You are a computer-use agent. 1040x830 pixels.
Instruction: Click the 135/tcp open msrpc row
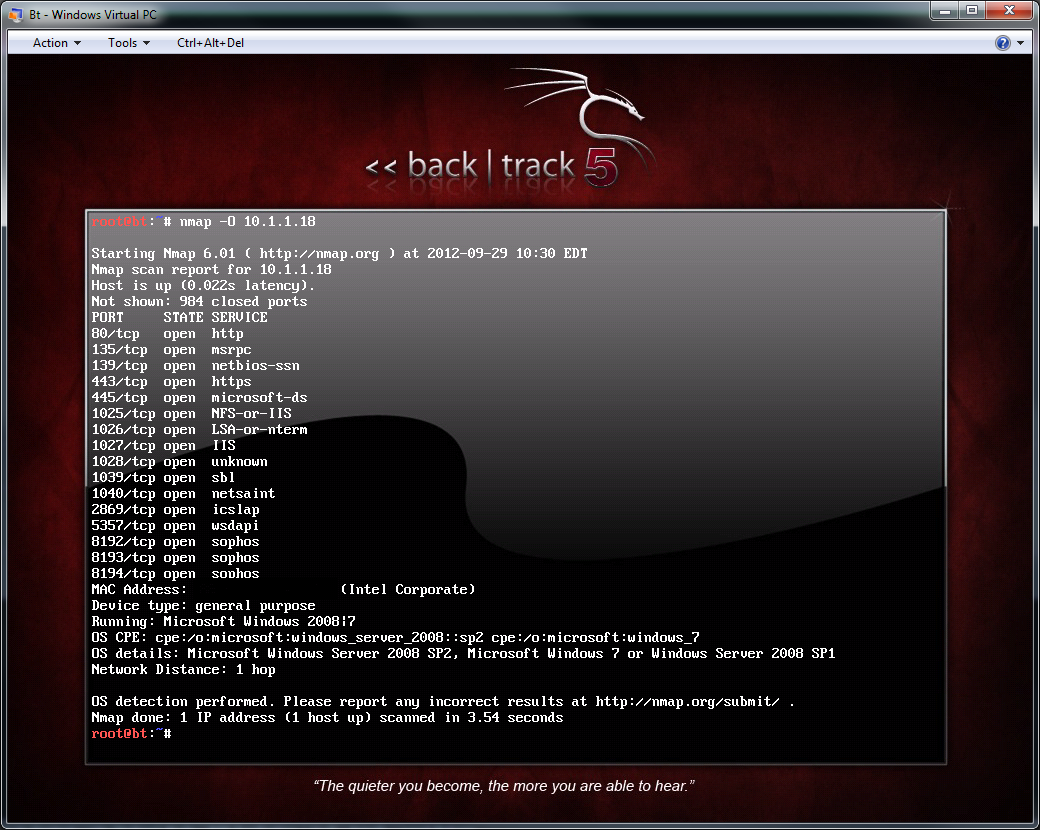pos(171,350)
